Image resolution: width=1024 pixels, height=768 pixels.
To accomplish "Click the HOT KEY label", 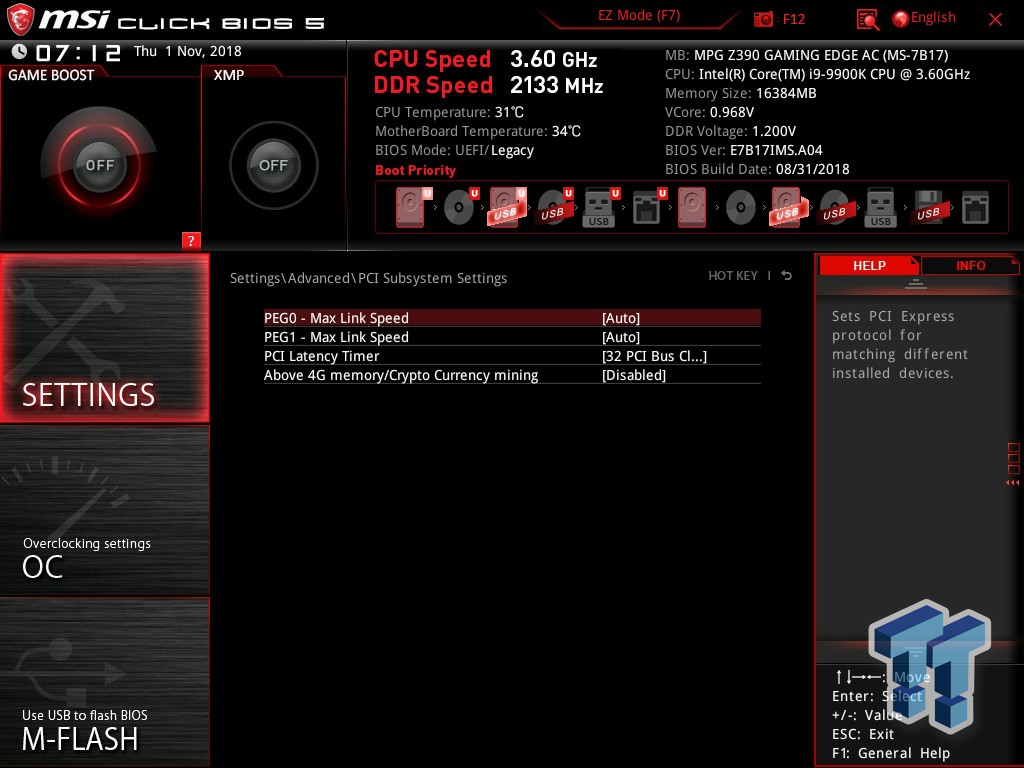I will [x=733, y=276].
